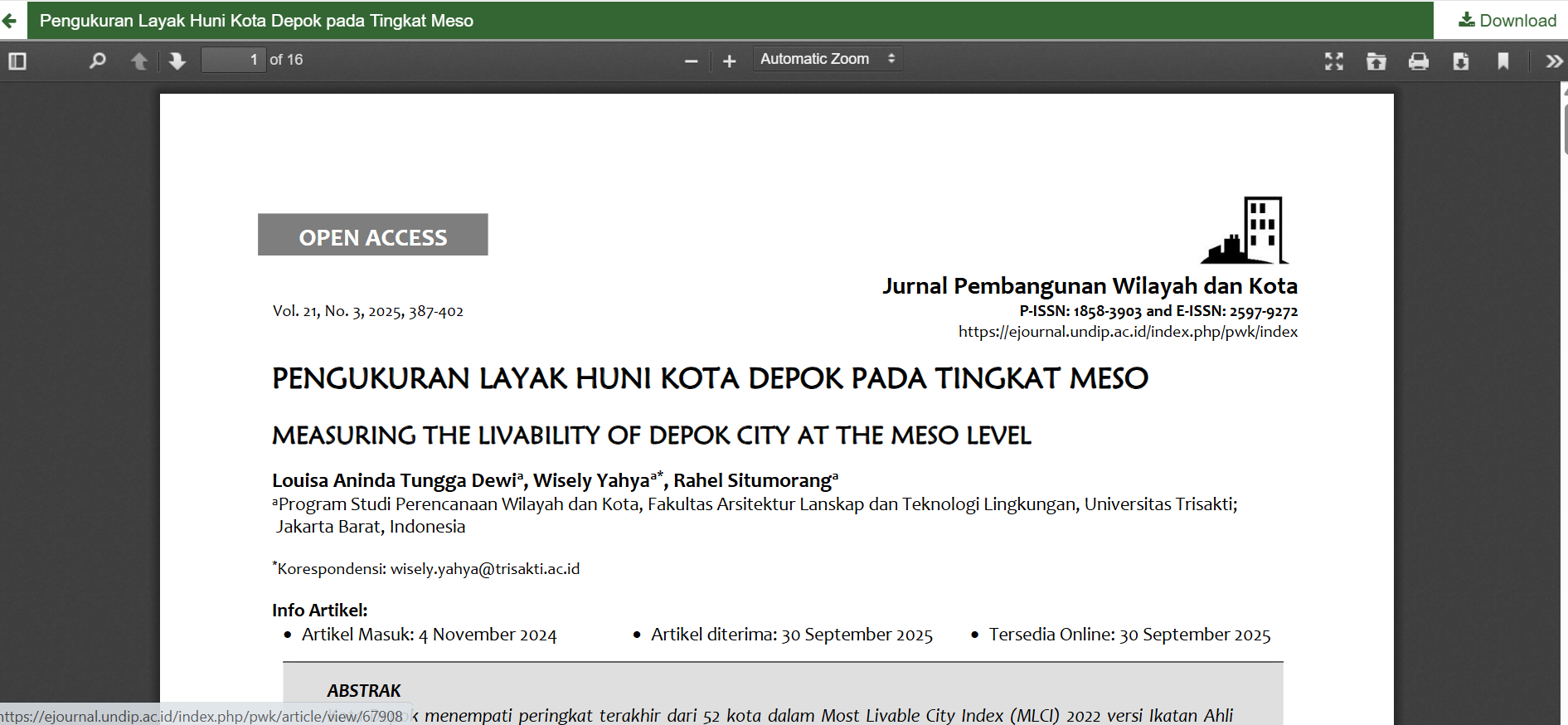Switch to presentation fullscreen mode
This screenshot has width=1568, height=725.
click(1333, 61)
